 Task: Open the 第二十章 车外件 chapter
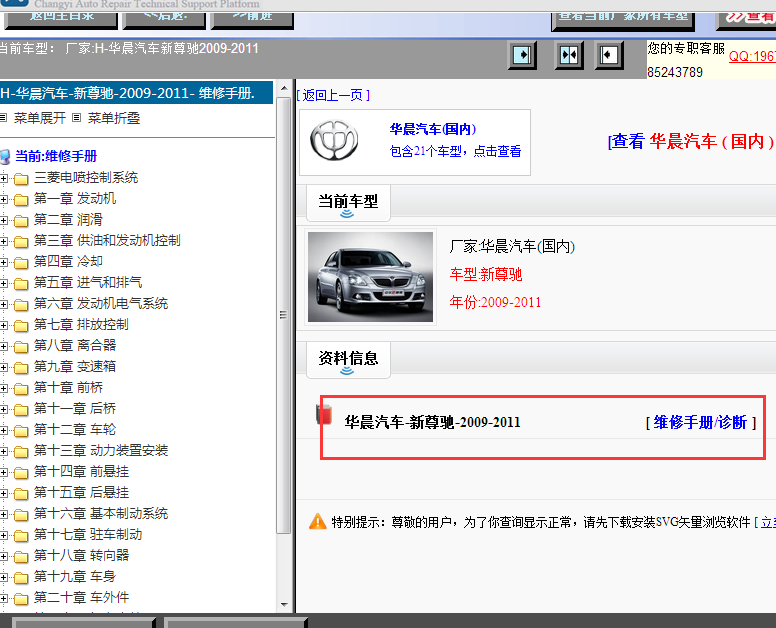(x=81, y=597)
